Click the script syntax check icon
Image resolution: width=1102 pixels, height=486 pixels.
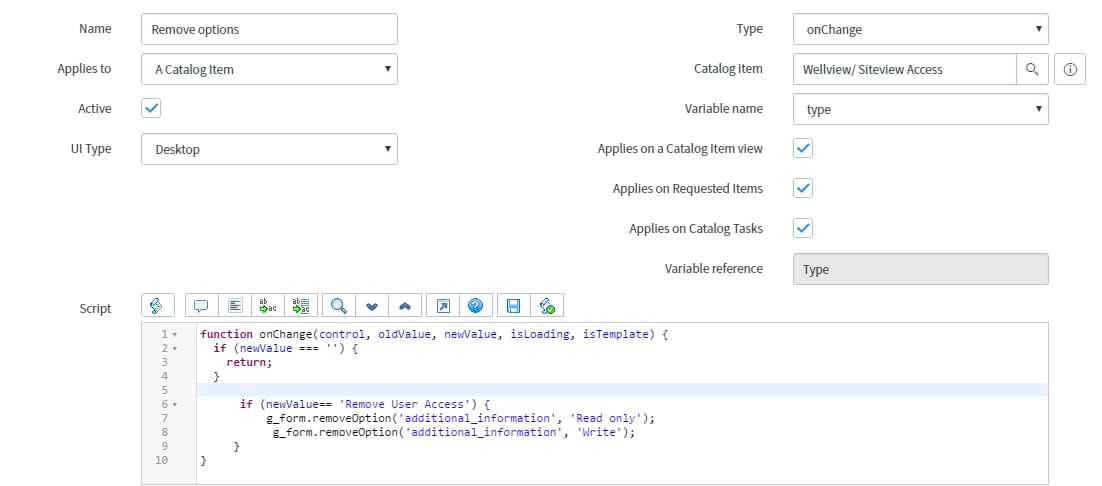click(x=547, y=306)
